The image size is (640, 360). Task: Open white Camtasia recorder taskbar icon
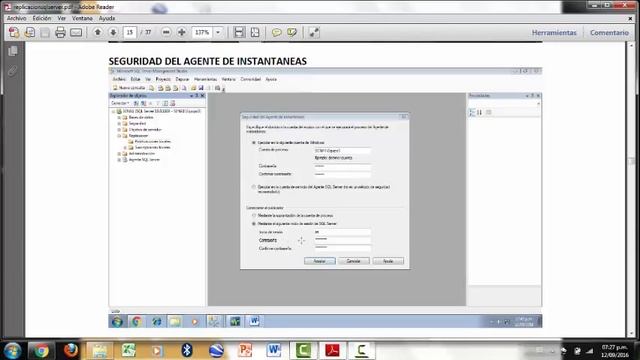pos(361,351)
